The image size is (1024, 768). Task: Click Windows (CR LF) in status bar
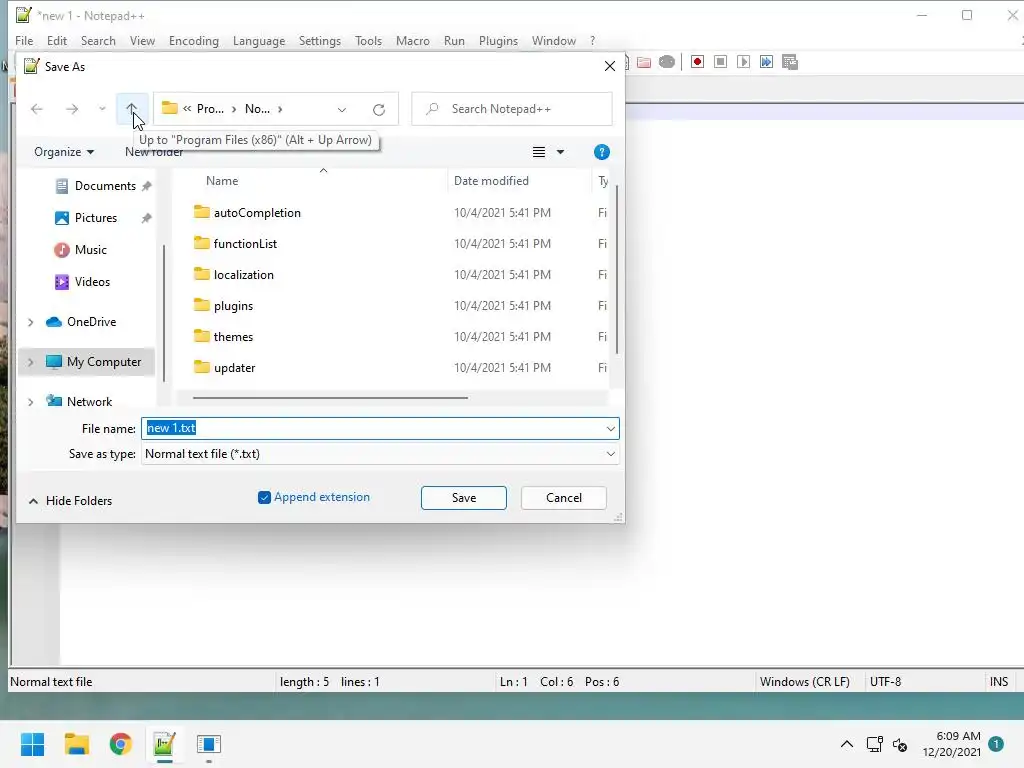pos(805,682)
